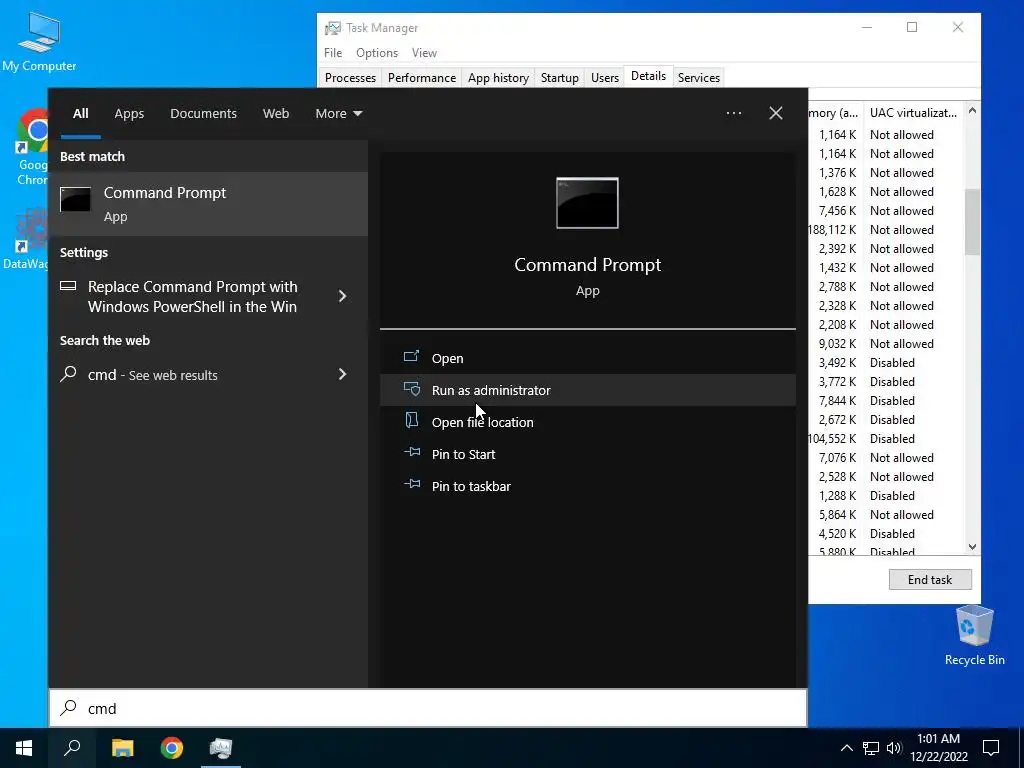Select the row with 9,032 K memory

885,344
